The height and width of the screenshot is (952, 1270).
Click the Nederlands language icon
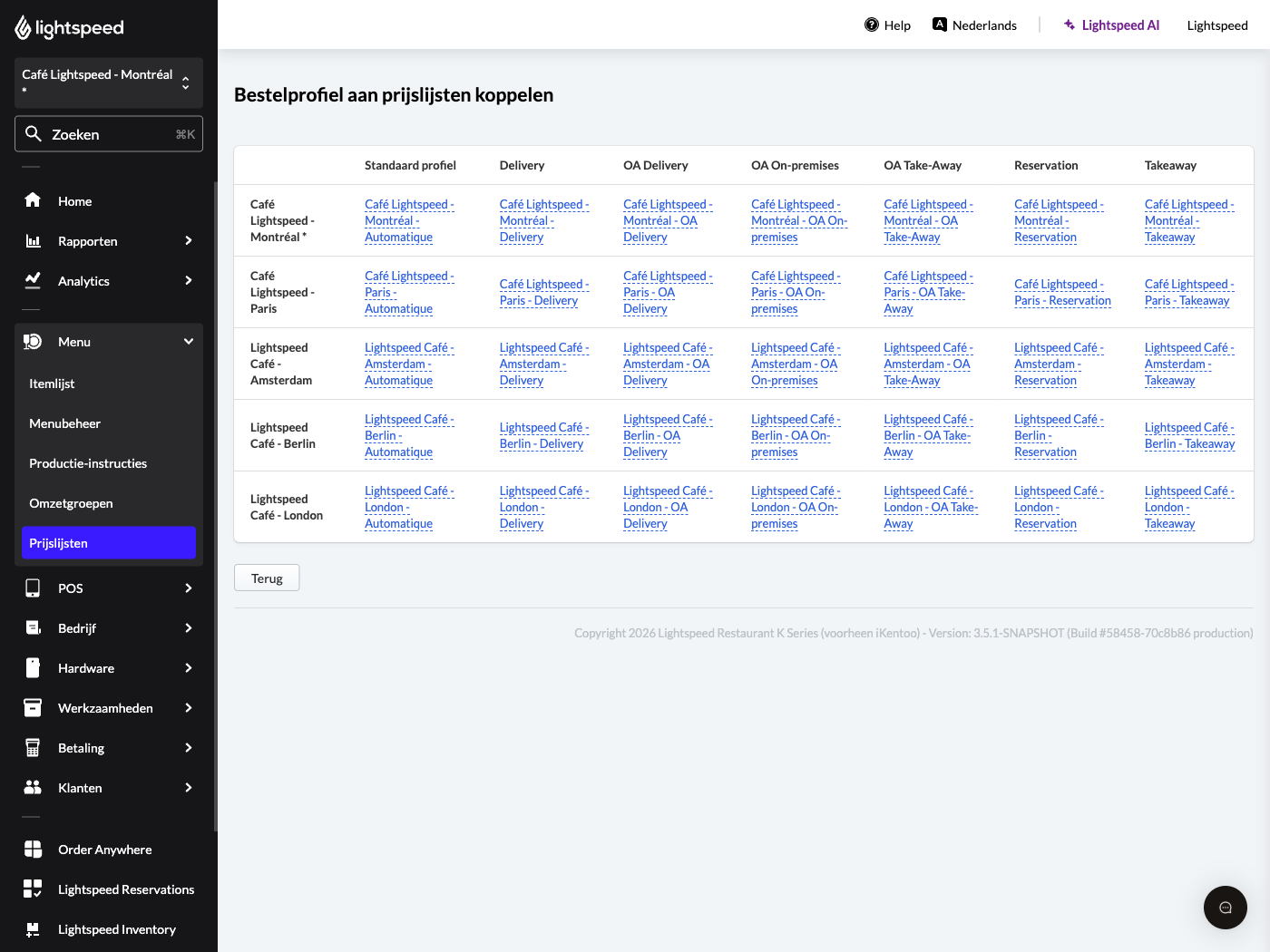click(x=940, y=24)
